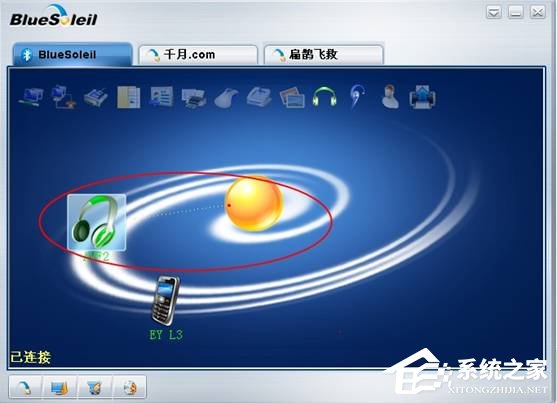The height and width of the screenshot is (403, 557).
Task: Open the 扁鹊飞救 tab
Action: tap(324, 54)
